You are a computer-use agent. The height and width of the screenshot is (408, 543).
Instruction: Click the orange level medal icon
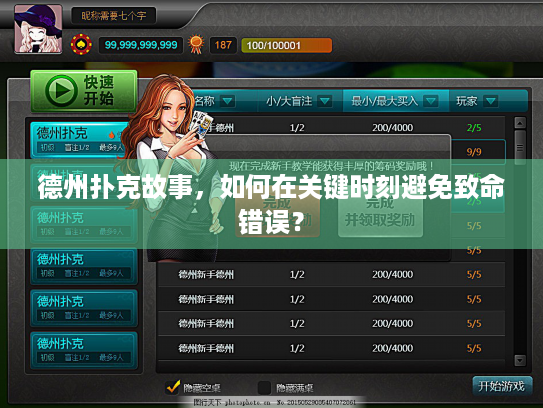[x=196, y=45]
